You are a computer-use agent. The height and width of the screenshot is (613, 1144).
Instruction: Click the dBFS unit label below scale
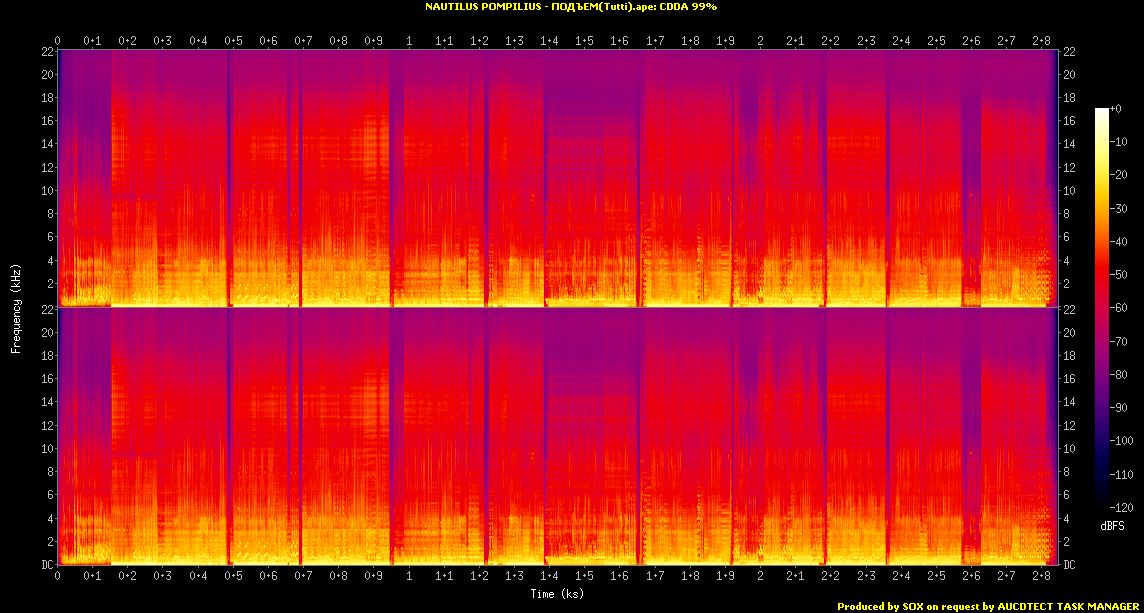[x=1114, y=525]
